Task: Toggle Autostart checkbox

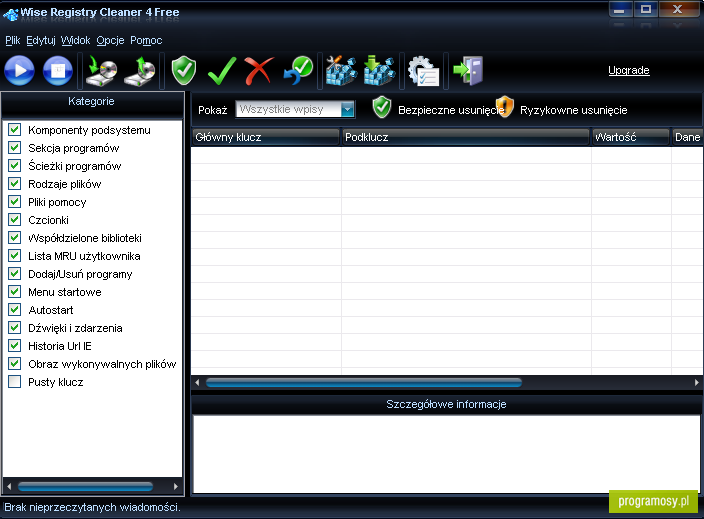Action: point(14,310)
